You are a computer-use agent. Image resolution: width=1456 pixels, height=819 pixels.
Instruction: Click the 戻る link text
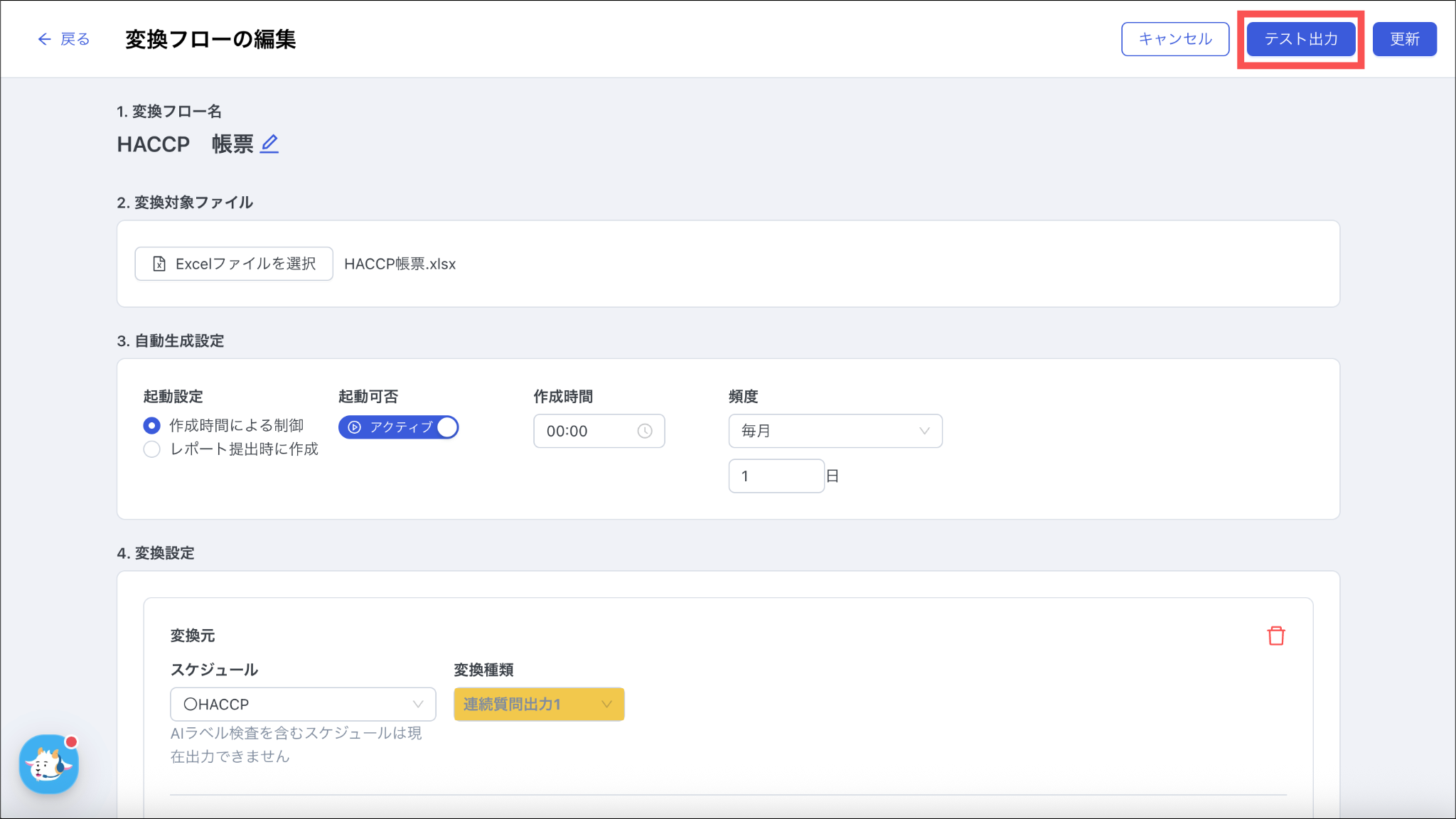point(75,39)
